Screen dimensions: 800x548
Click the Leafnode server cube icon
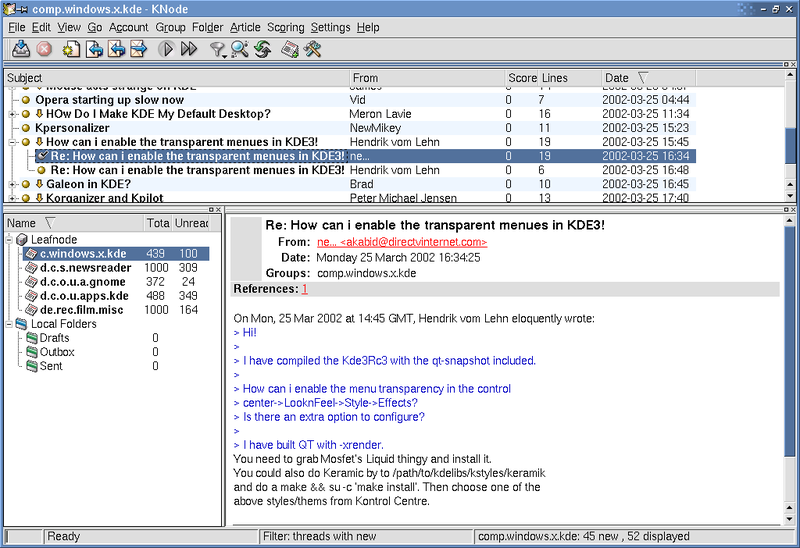click(x=22, y=239)
